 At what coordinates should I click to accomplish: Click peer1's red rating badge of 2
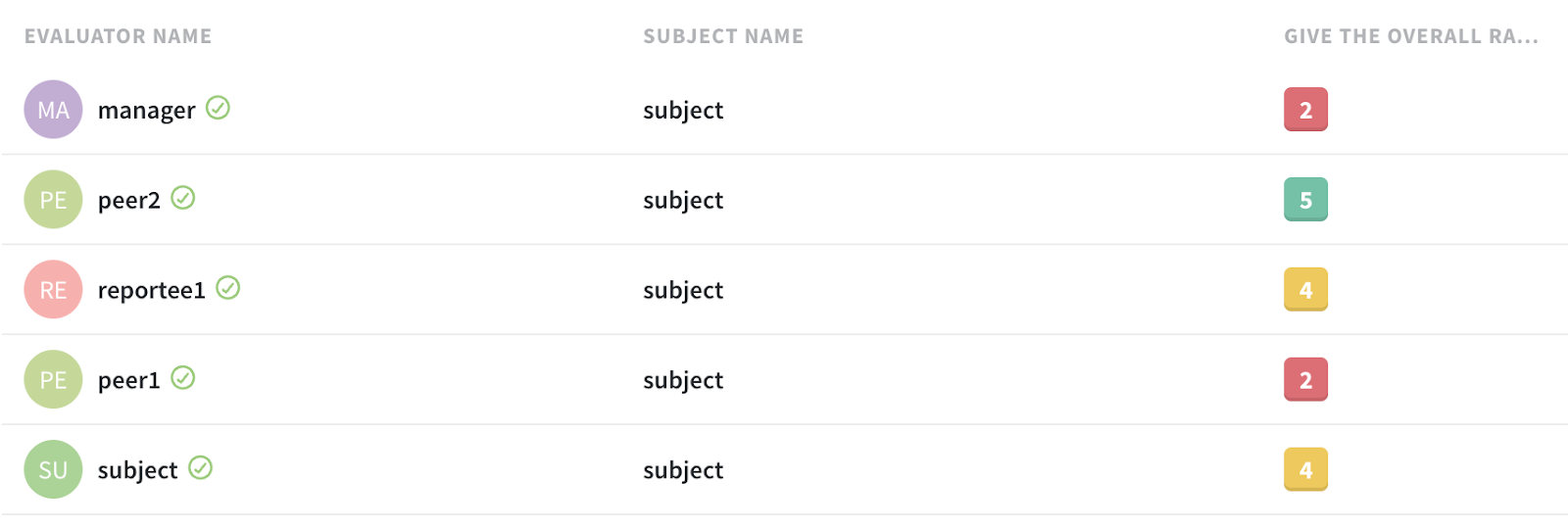point(1305,380)
